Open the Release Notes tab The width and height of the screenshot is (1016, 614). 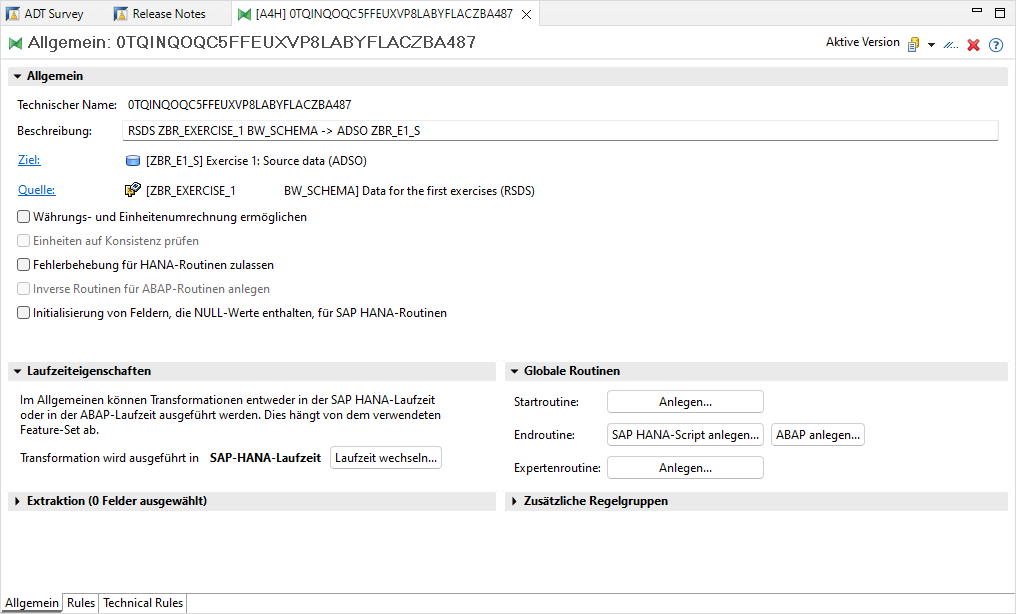tap(159, 14)
